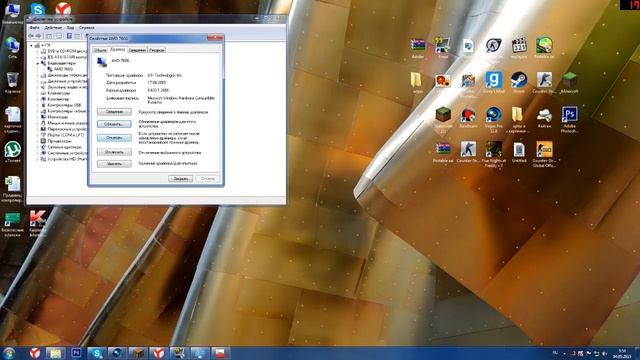Open the Network (Сеть) desktop icon
640x360 pixels.
12,47
